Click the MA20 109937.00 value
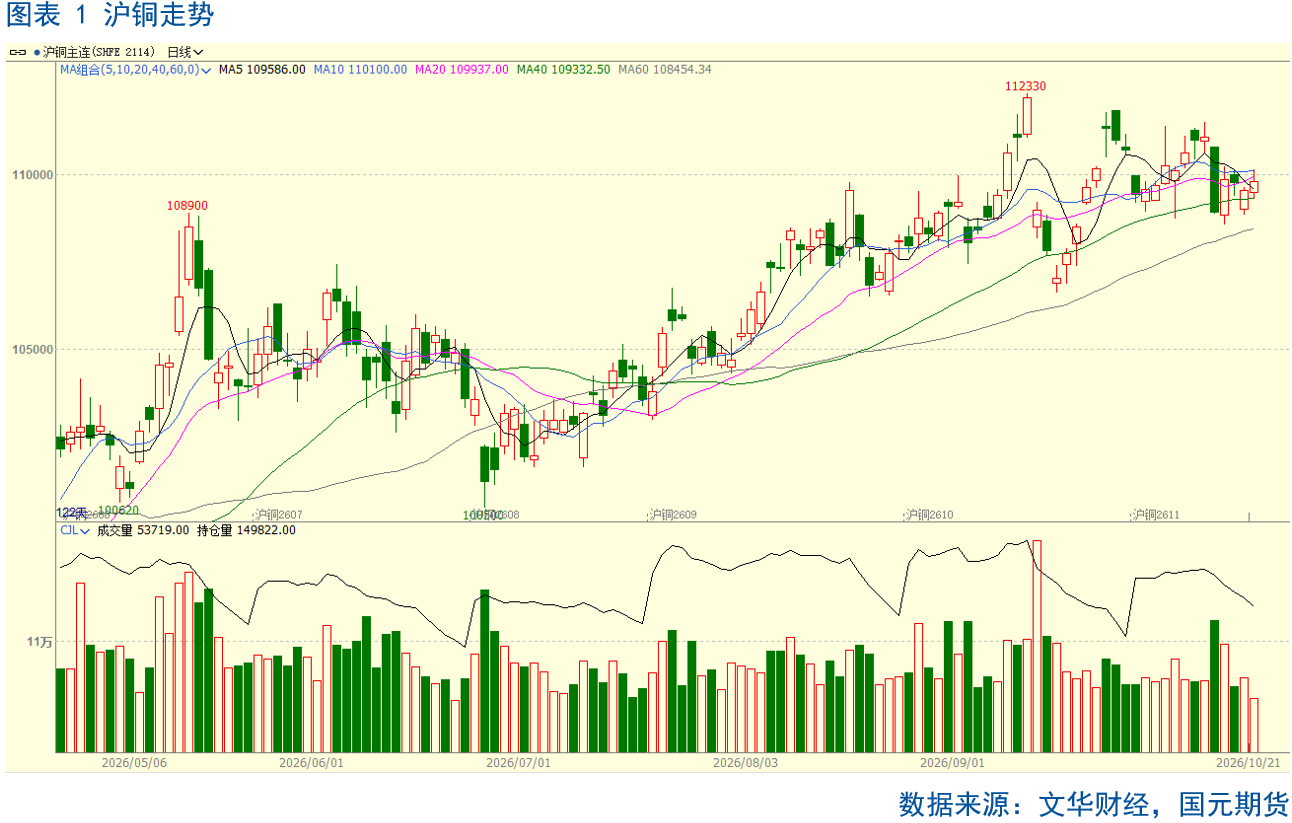 pos(462,70)
